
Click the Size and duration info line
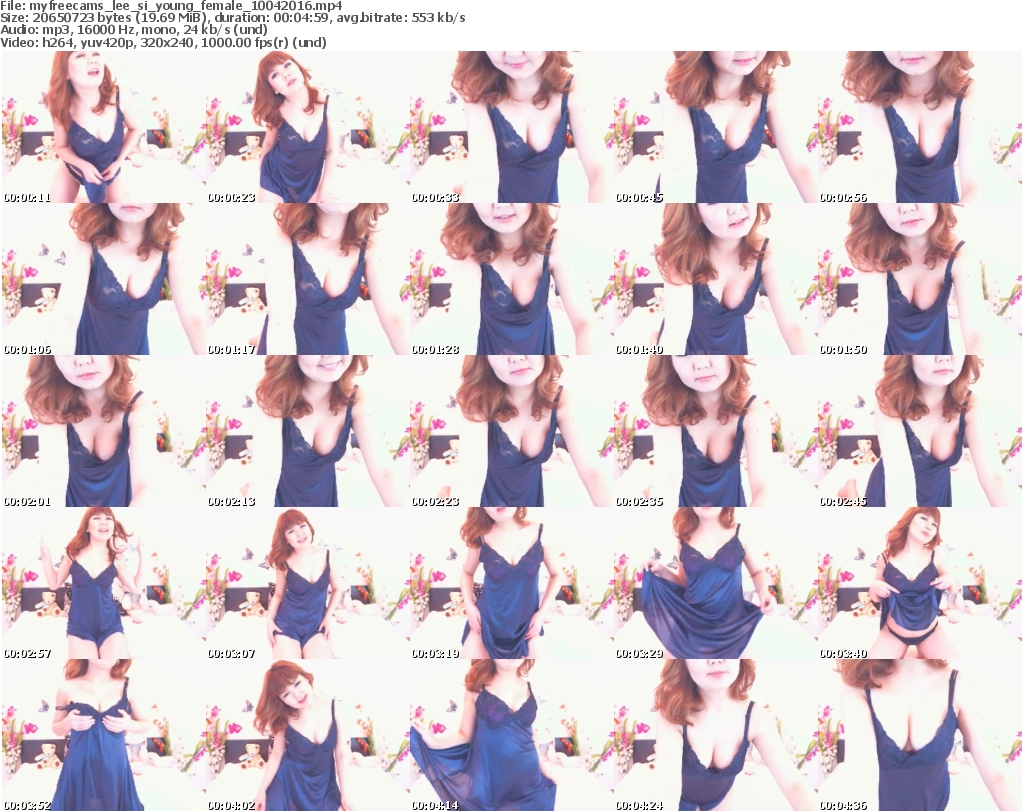click(232, 18)
